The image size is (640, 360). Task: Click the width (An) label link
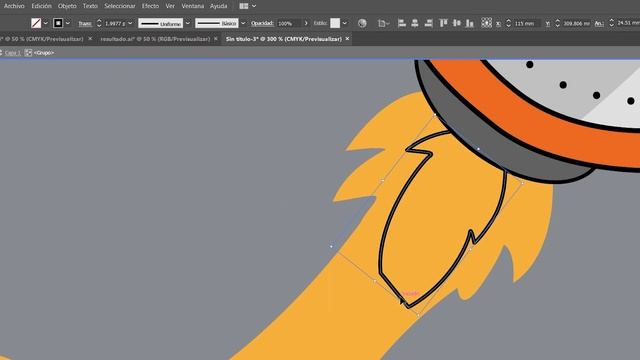click(x=599, y=24)
